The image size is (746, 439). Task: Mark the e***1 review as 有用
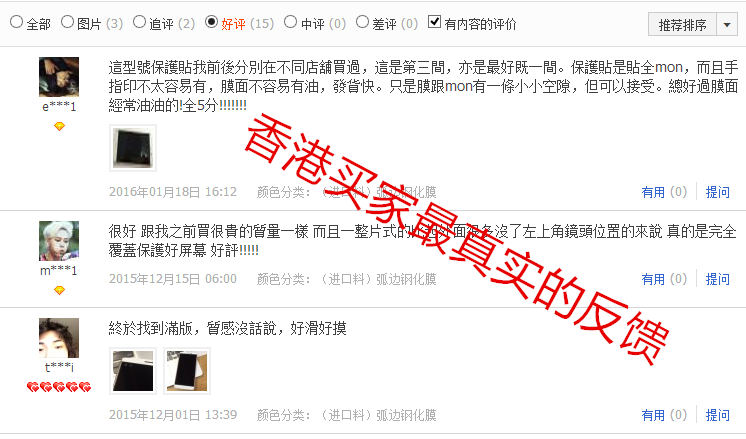tap(664, 192)
